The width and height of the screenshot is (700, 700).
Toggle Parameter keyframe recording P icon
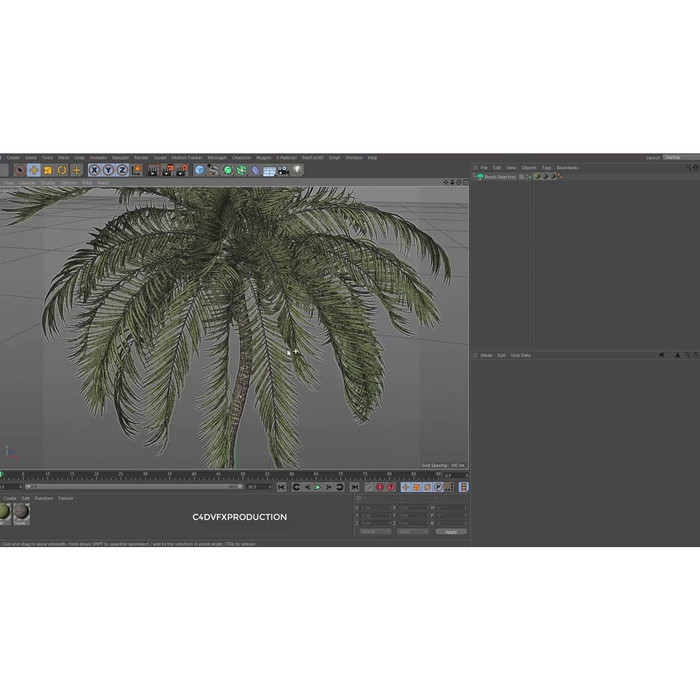pyautogui.click(x=438, y=487)
